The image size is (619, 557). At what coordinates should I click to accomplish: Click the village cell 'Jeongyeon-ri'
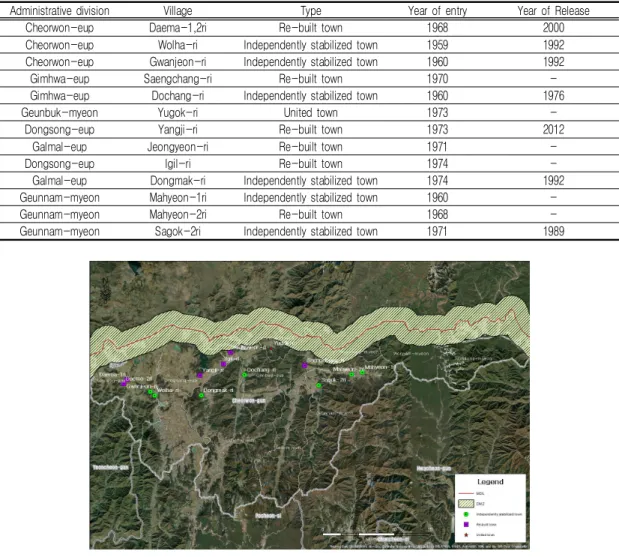[178, 147]
